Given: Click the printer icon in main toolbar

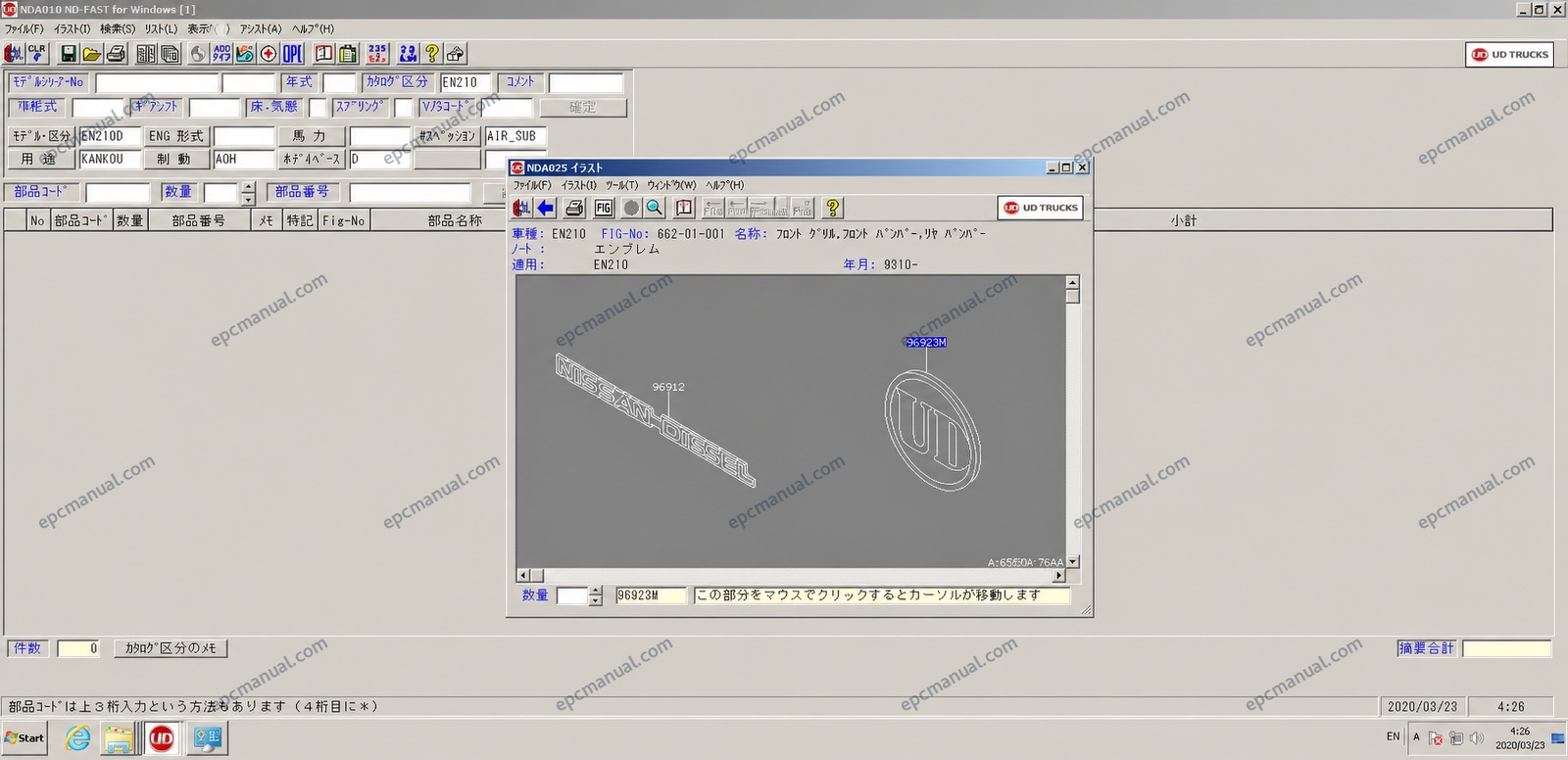Looking at the screenshot, I should pos(115,54).
